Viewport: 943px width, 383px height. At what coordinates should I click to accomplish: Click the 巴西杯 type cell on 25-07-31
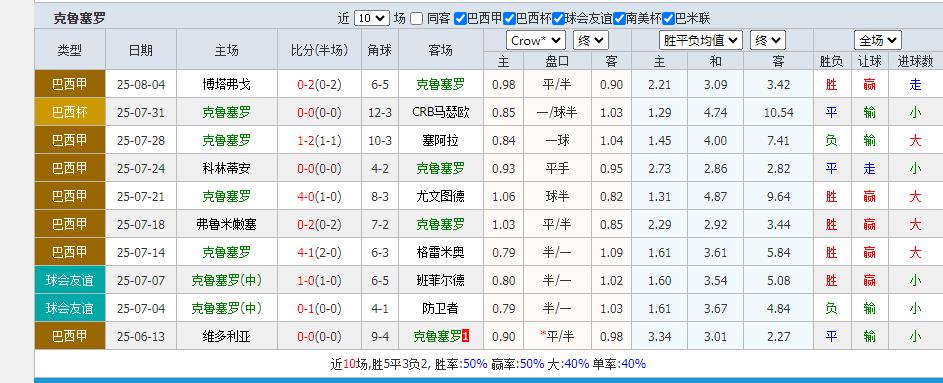70,112
